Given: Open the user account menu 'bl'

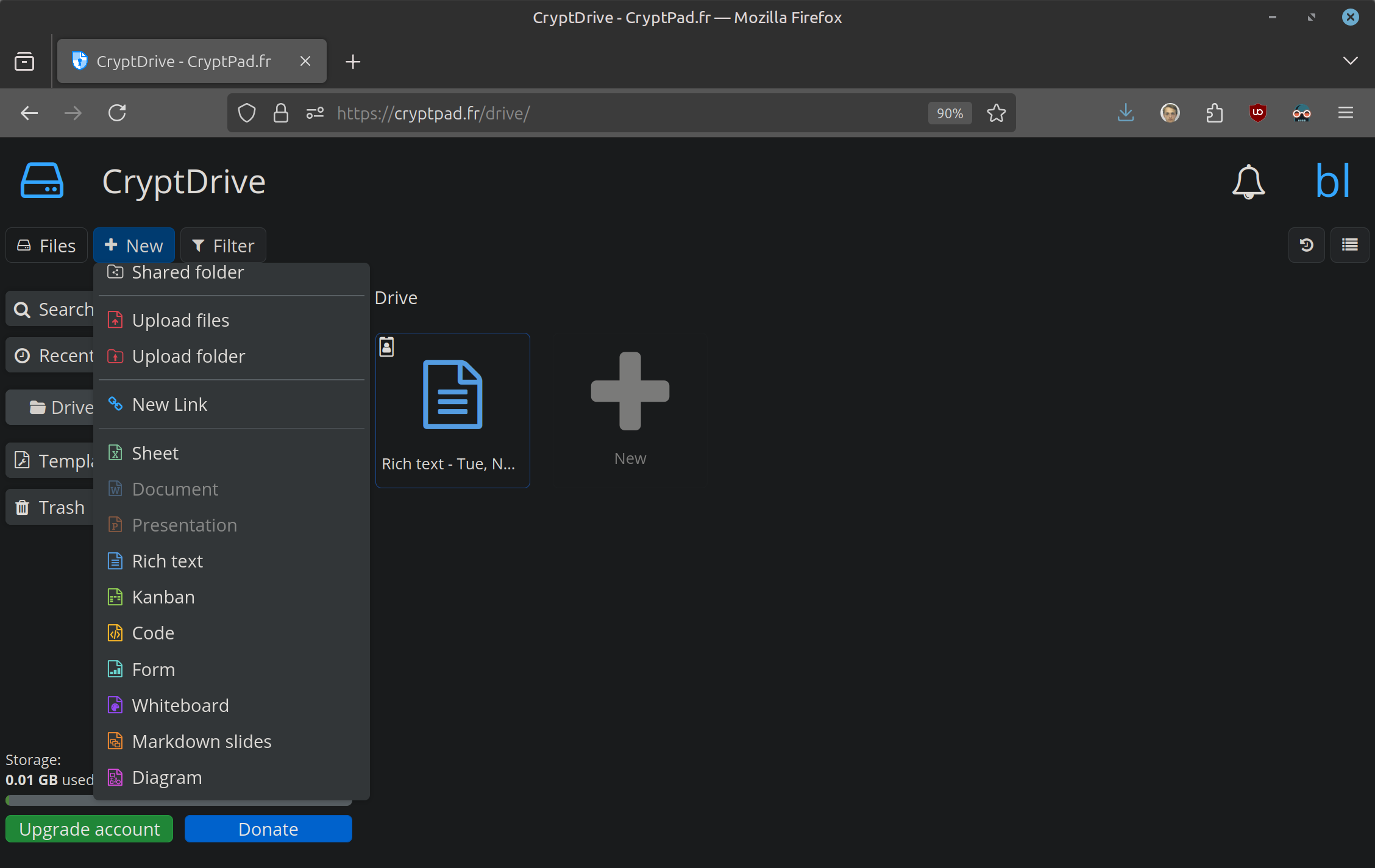Looking at the screenshot, I should click(1333, 182).
